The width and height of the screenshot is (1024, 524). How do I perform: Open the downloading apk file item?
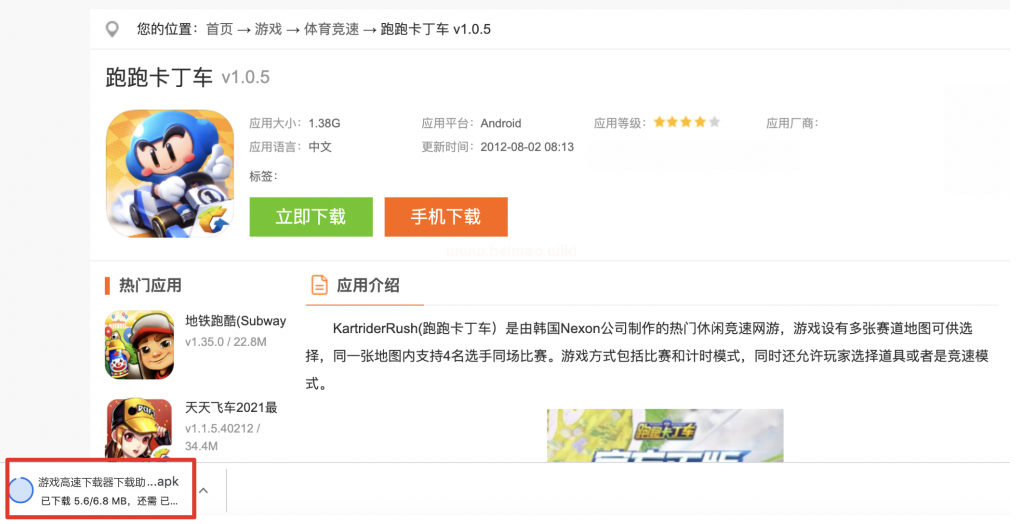(108, 490)
